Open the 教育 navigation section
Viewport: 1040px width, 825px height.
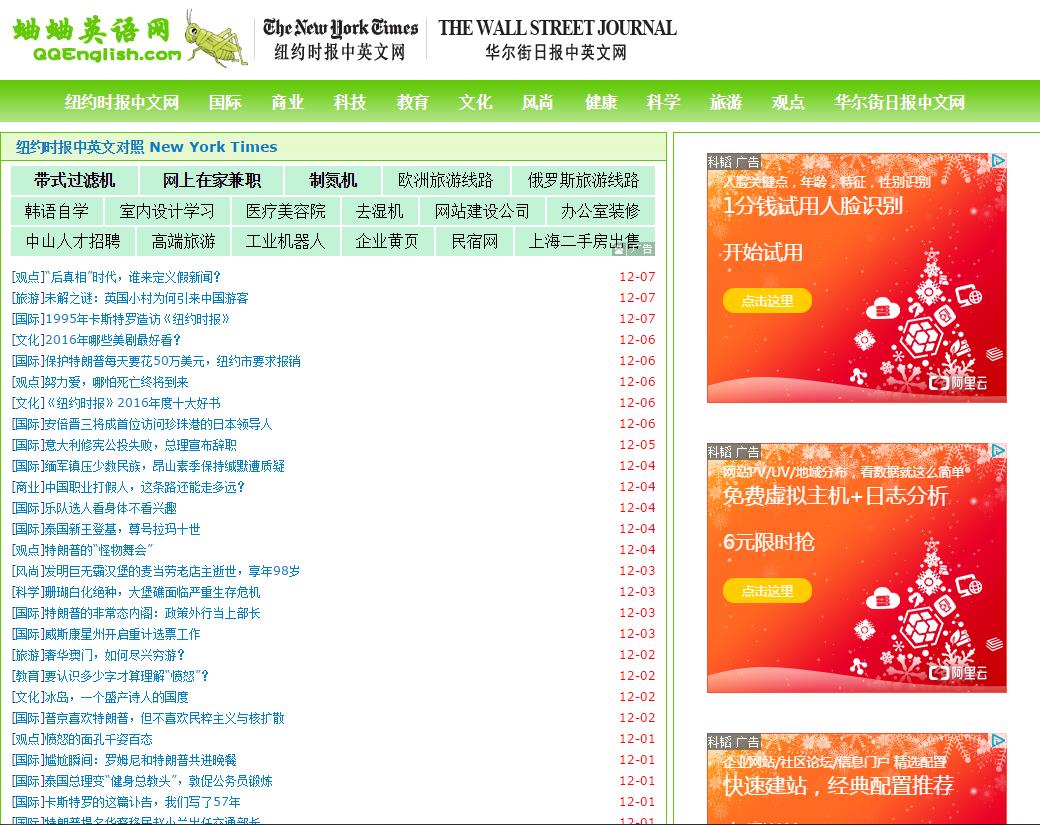pyautogui.click(x=413, y=102)
